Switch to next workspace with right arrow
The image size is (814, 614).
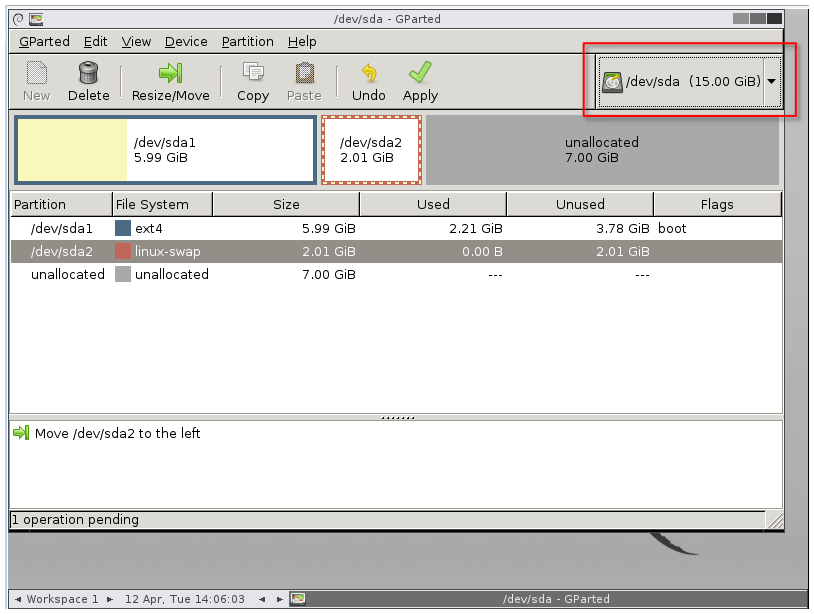click(x=110, y=599)
